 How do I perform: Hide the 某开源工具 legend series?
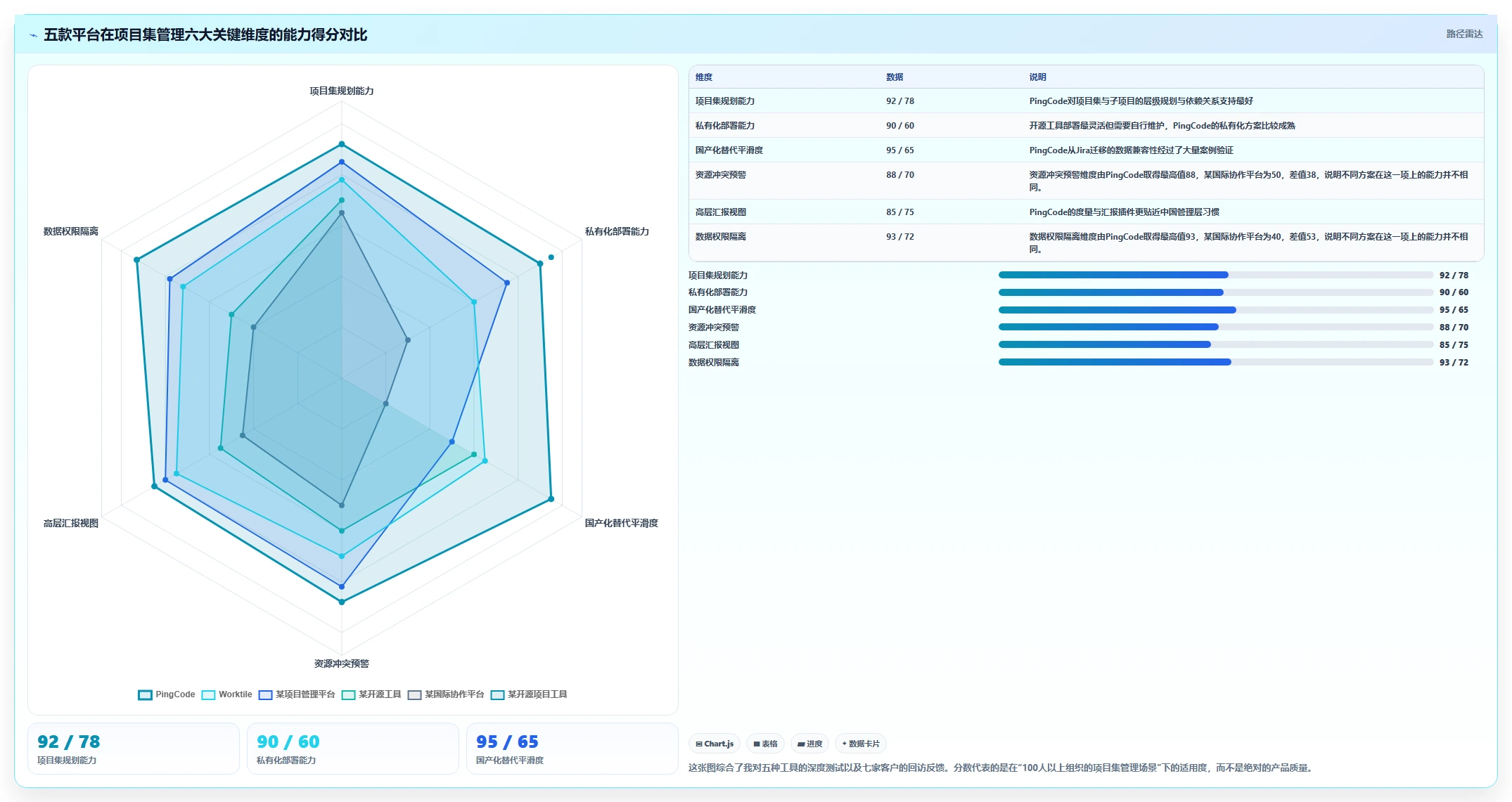pos(371,694)
